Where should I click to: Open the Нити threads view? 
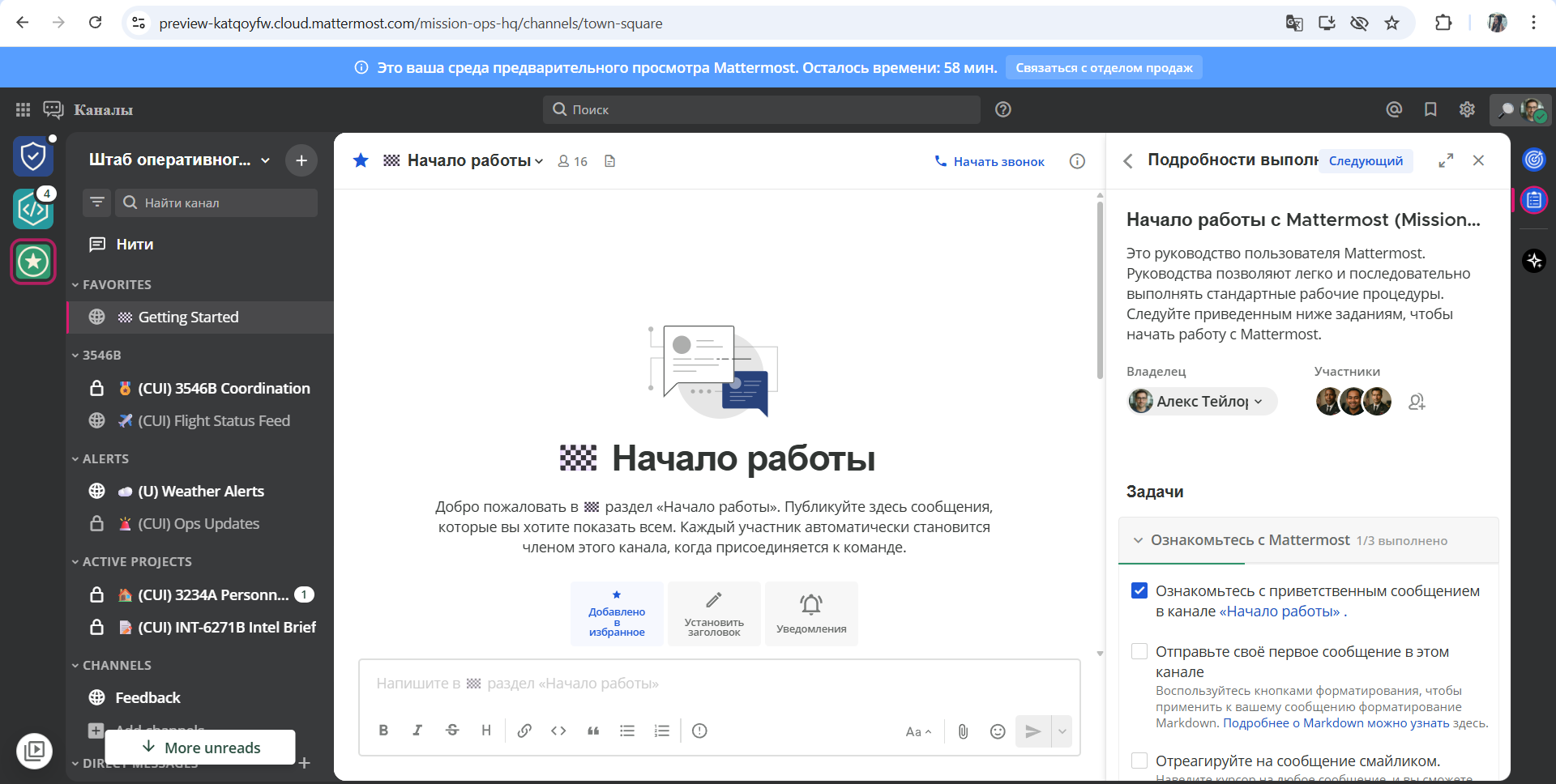click(135, 244)
